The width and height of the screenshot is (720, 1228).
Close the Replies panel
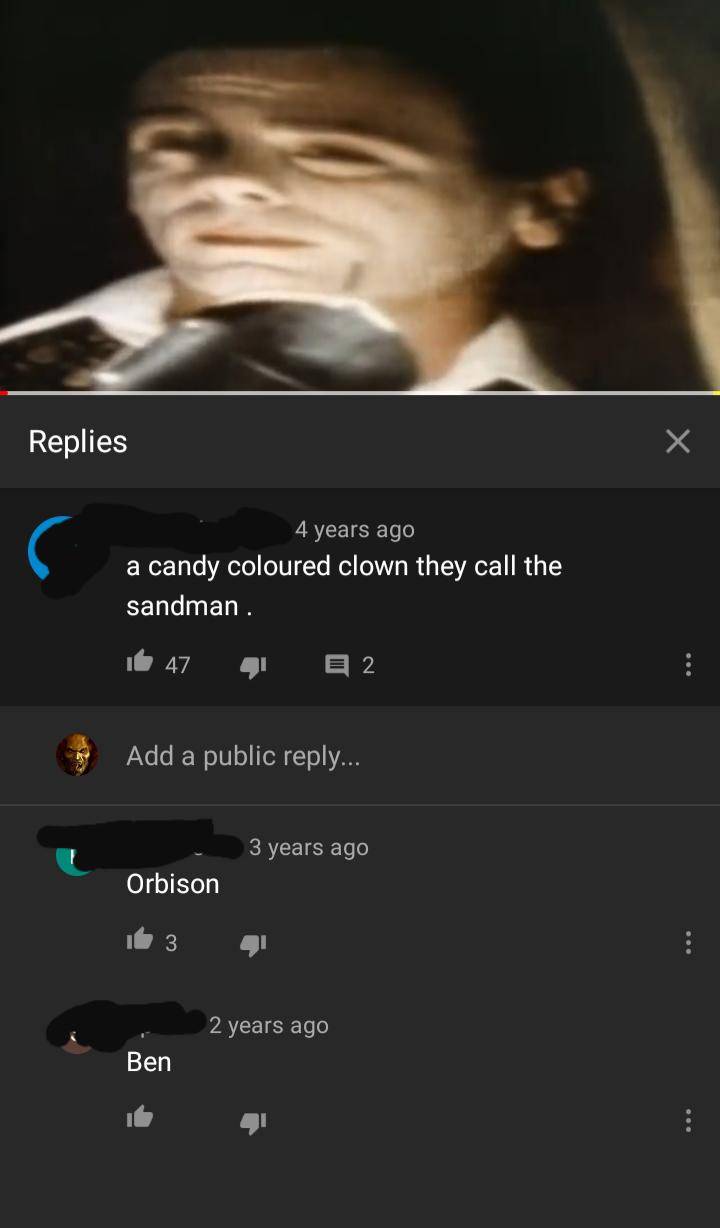[x=677, y=441]
